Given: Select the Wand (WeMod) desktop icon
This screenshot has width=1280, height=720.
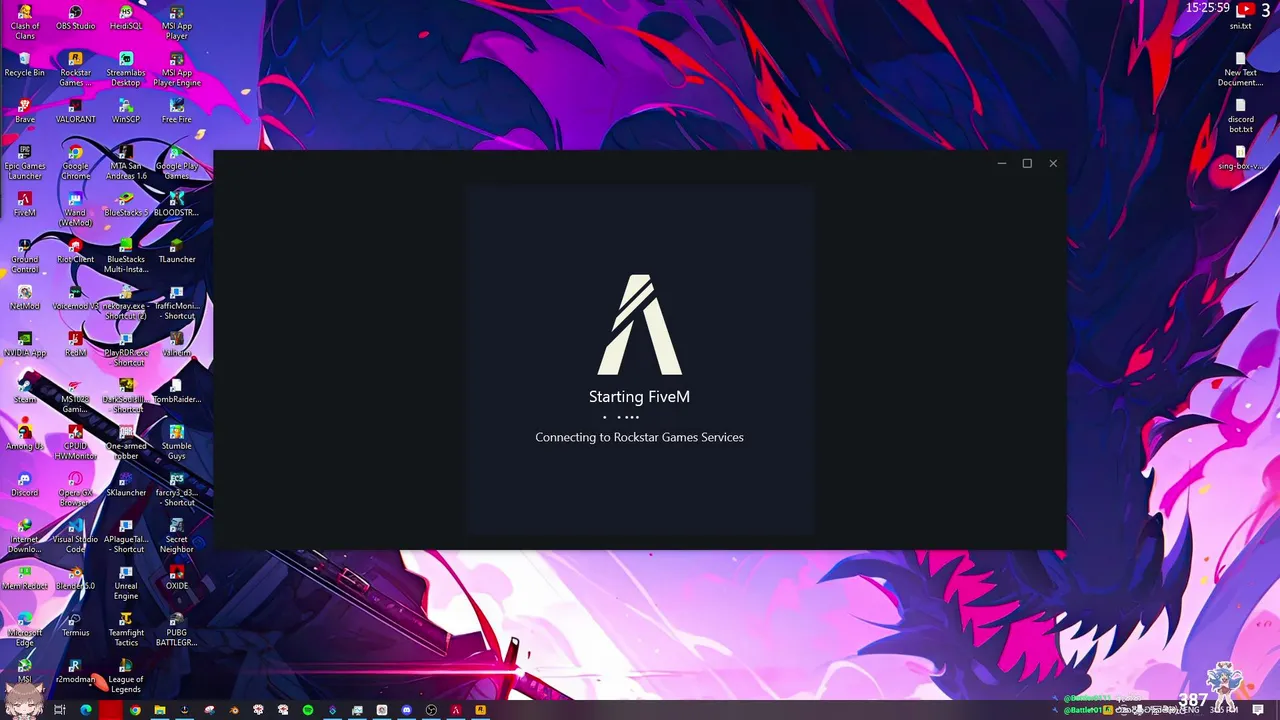Looking at the screenshot, I should 75,208.
